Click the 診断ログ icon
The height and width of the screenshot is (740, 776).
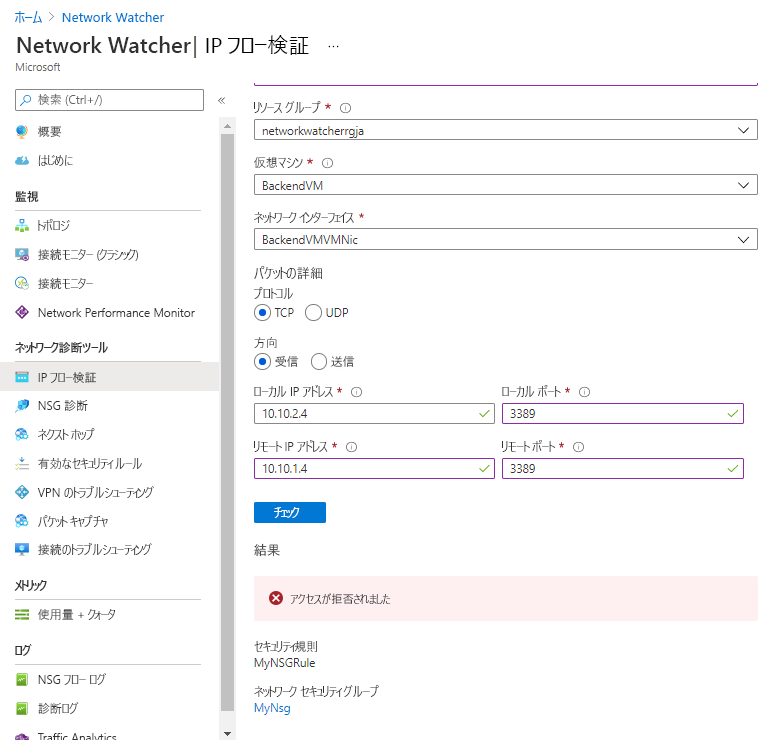22,708
